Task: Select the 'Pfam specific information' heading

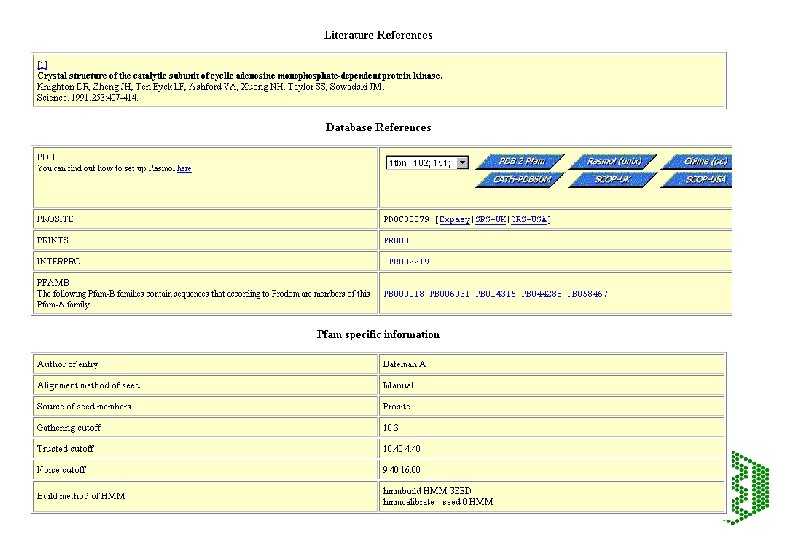Action: pos(378,334)
